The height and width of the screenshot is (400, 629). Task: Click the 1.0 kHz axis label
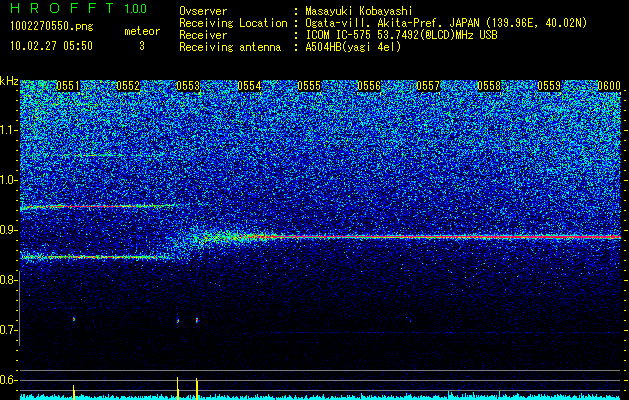(8, 180)
